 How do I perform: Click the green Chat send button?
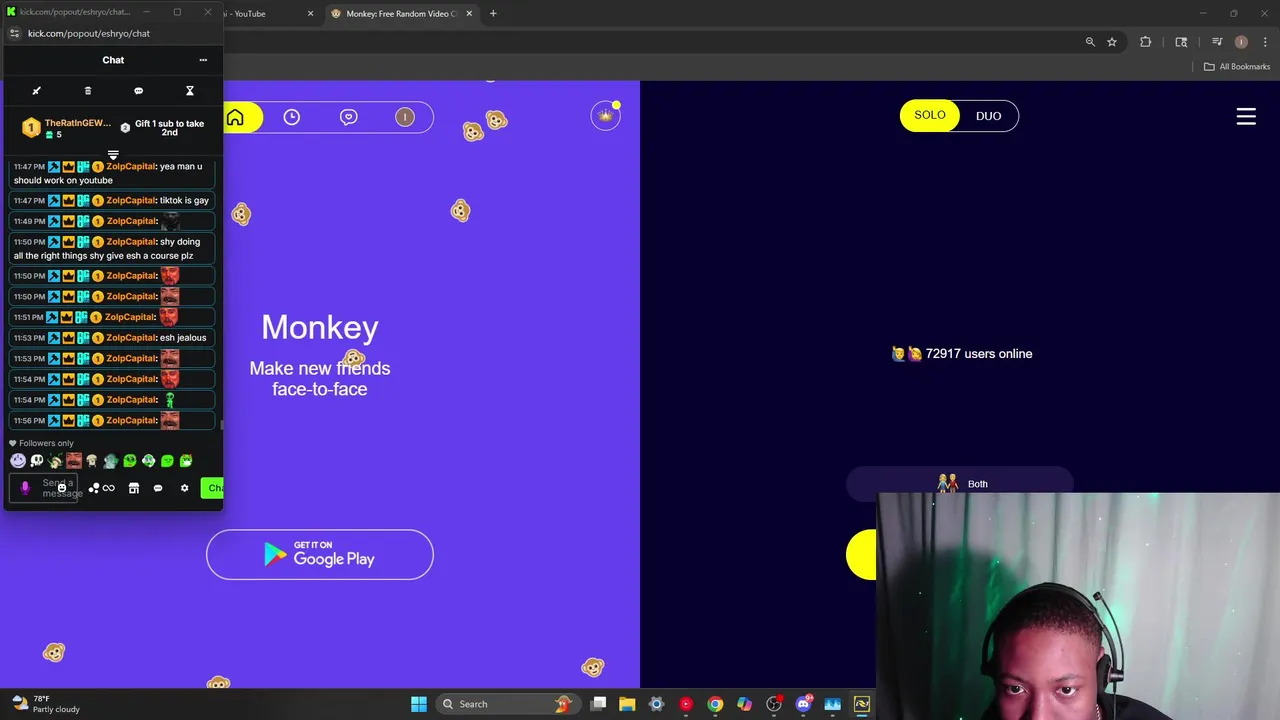tap(212, 488)
